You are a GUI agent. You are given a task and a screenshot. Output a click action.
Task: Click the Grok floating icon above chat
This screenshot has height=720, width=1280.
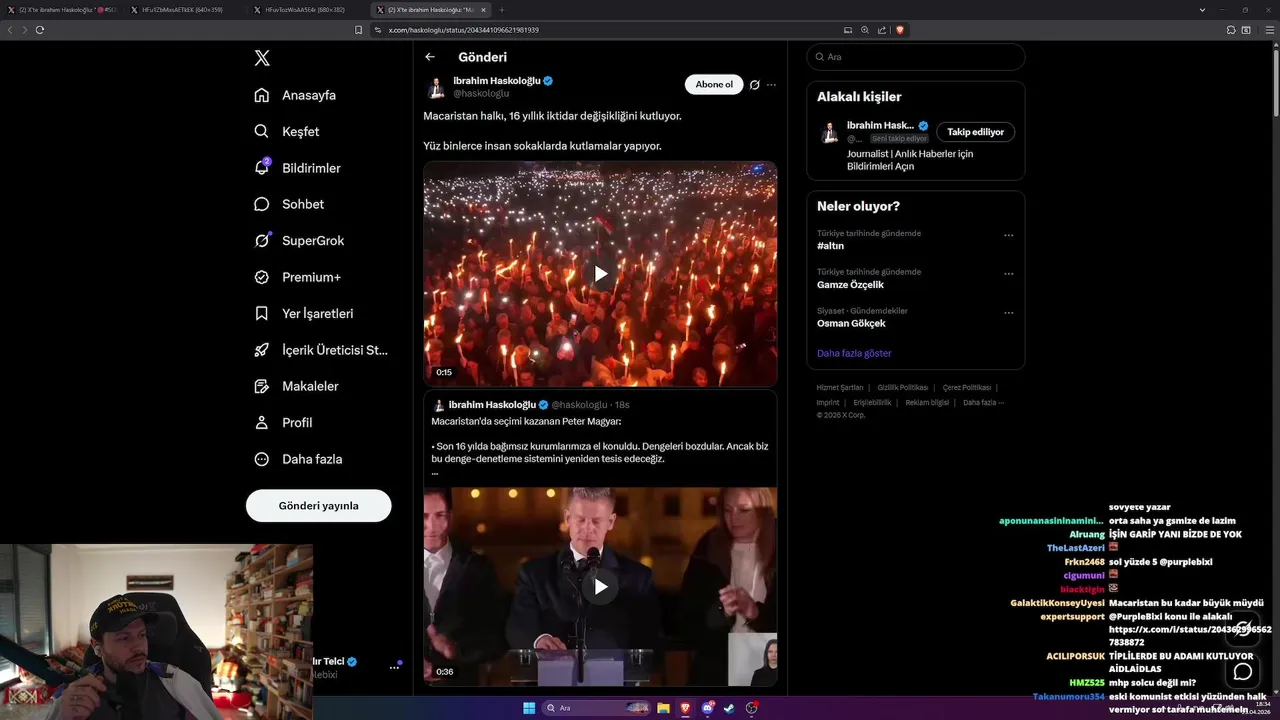pyautogui.click(x=1243, y=628)
